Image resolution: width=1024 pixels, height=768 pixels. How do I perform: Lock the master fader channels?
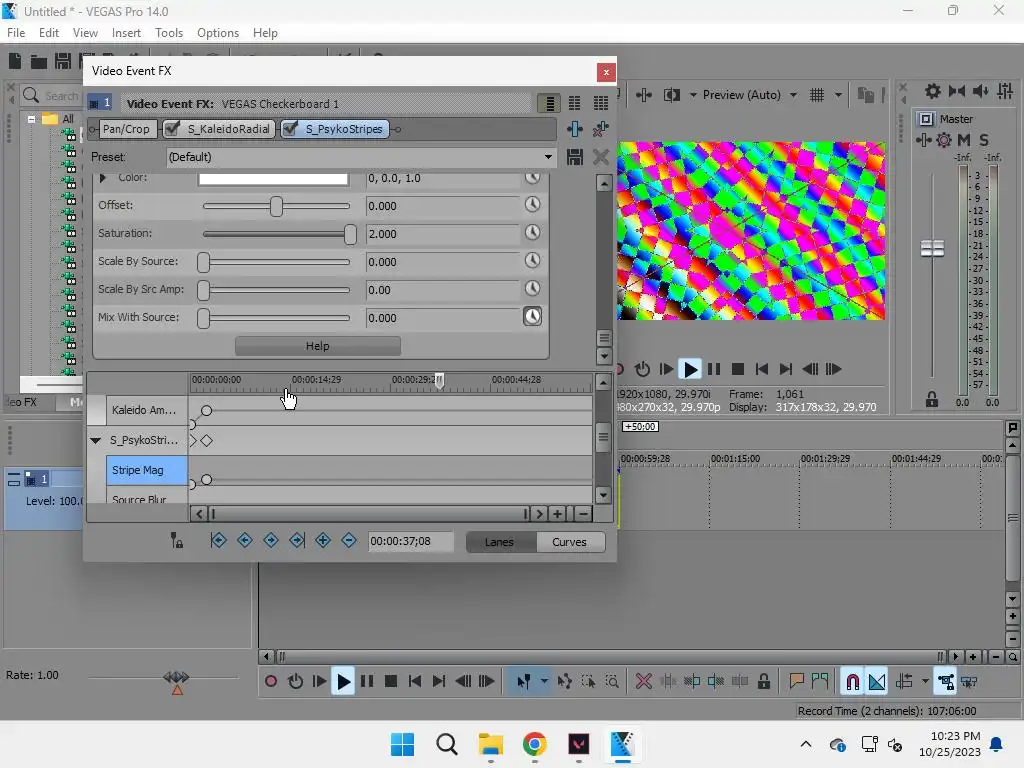[x=932, y=399]
